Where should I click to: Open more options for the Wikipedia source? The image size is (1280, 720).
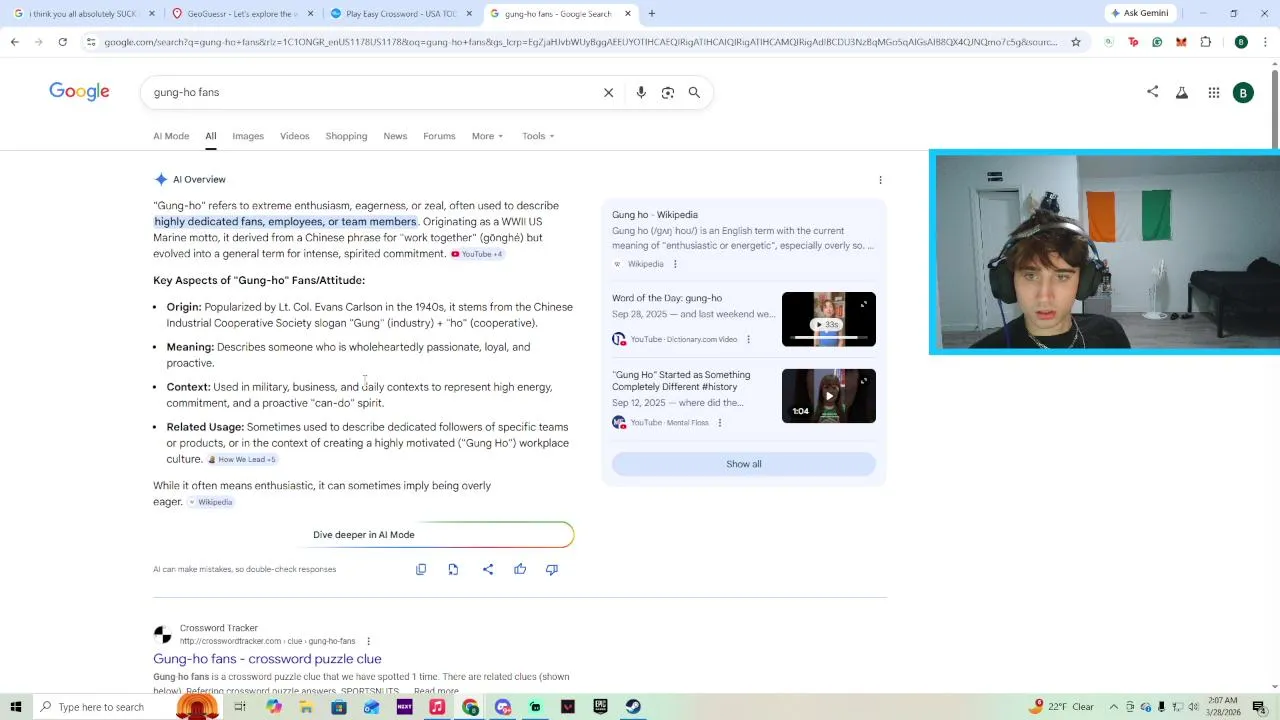click(x=675, y=264)
